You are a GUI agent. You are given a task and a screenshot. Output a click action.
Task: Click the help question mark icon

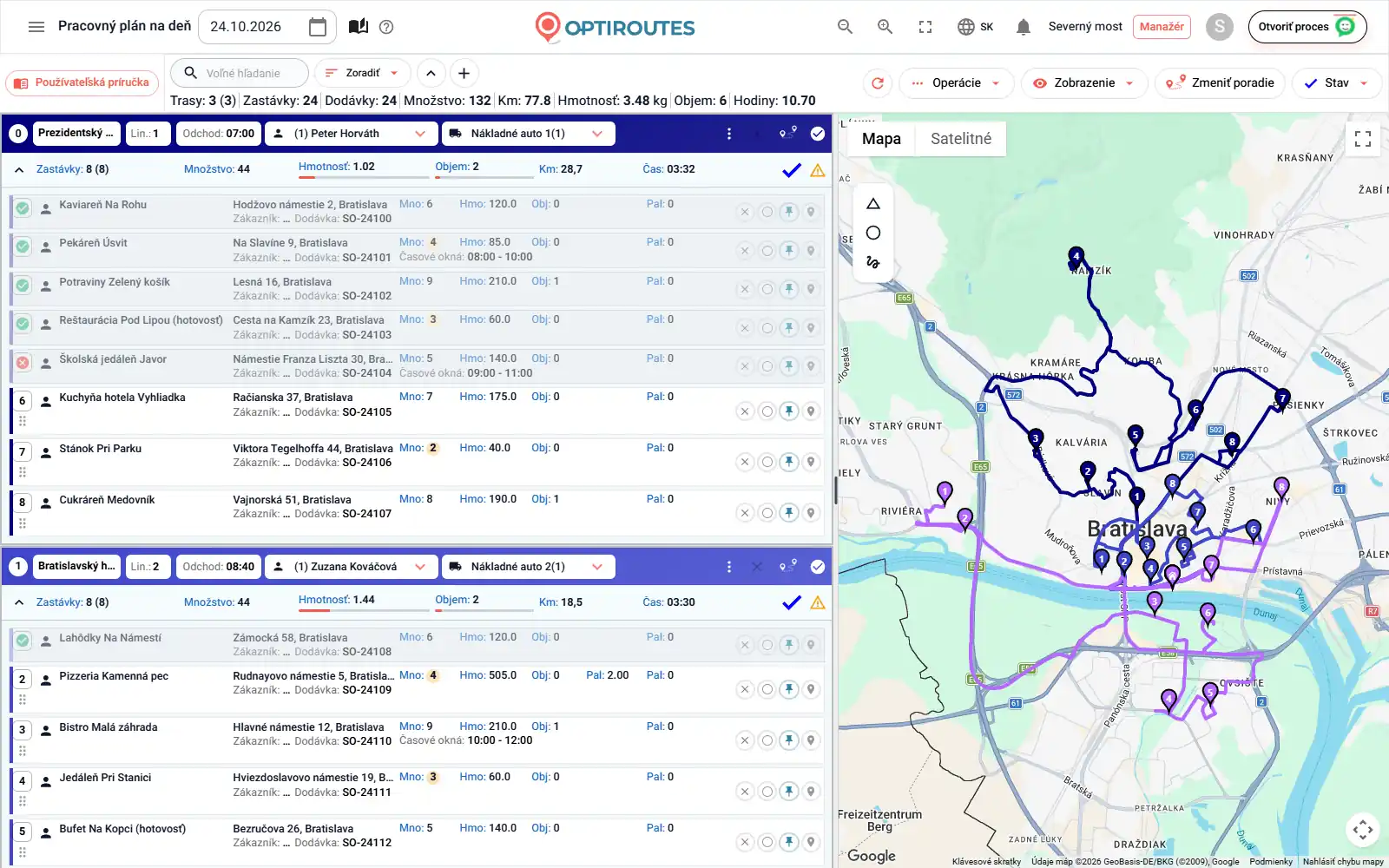coord(386,27)
